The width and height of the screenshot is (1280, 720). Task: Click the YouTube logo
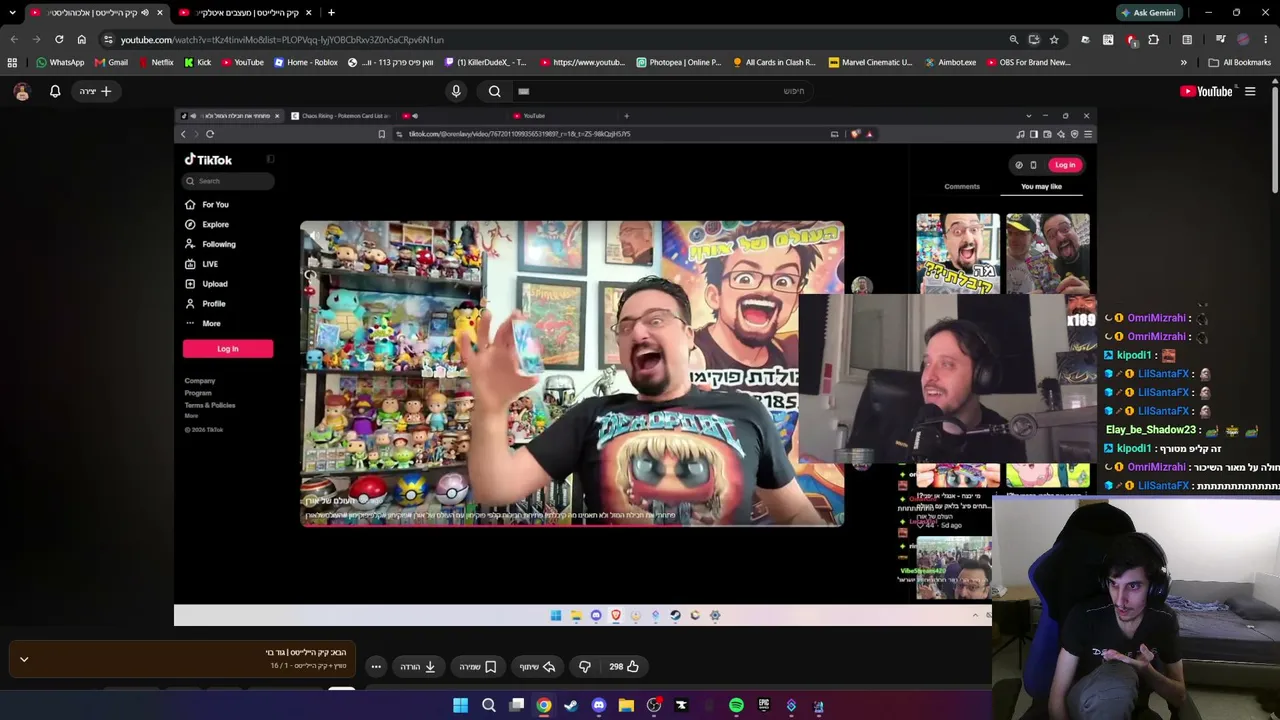[1206, 91]
